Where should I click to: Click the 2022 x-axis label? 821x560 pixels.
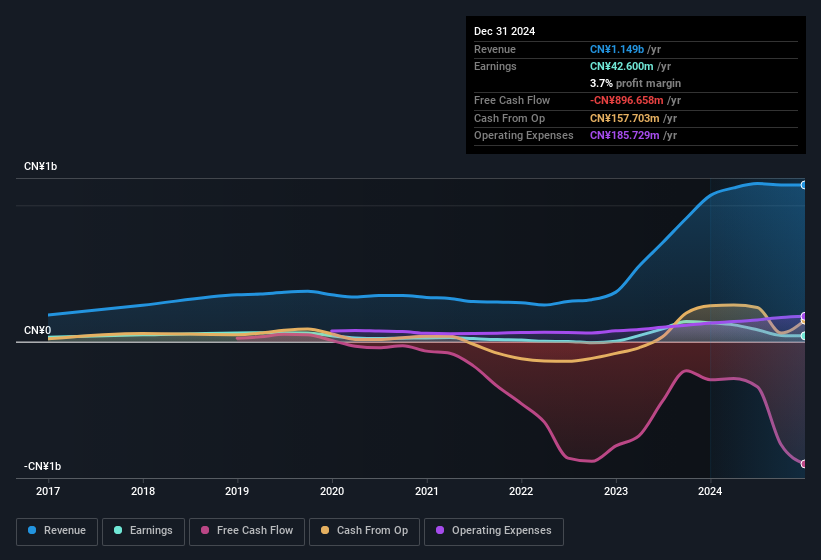(521, 491)
